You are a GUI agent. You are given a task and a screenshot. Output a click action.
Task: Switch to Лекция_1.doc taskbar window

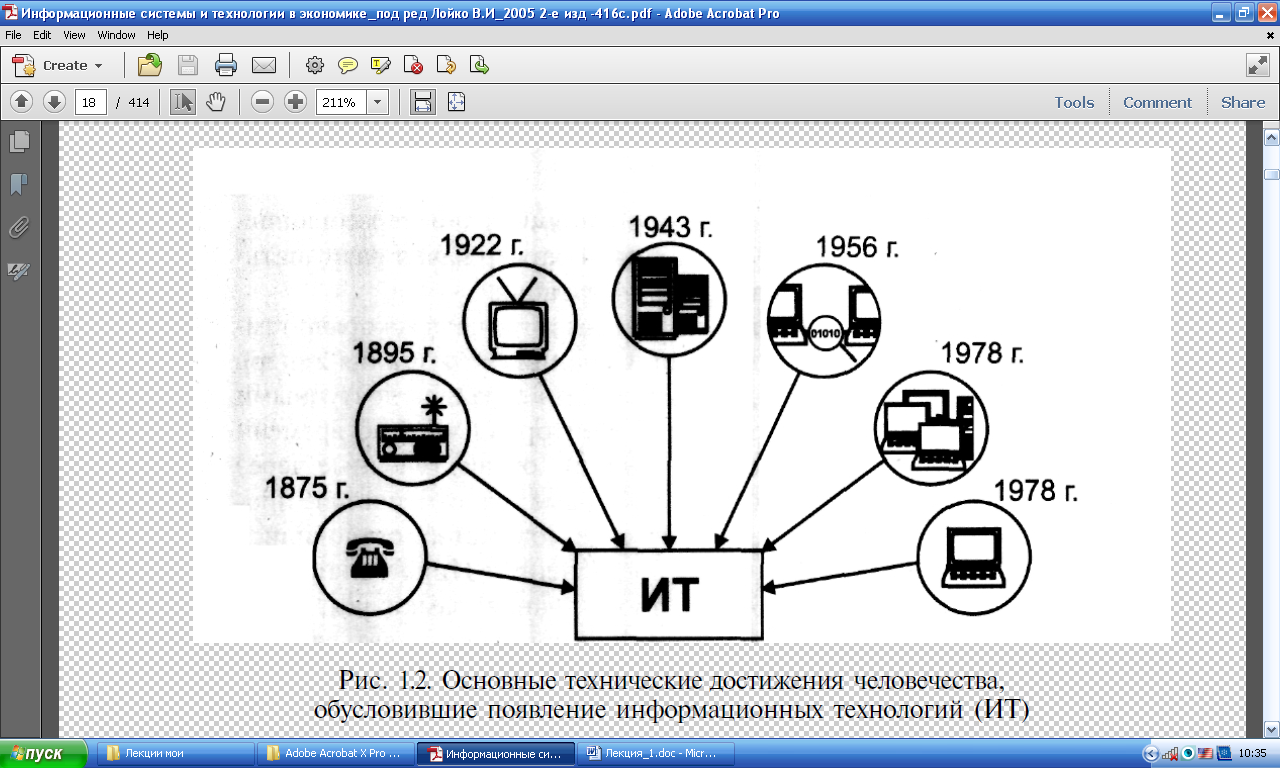(x=656, y=753)
